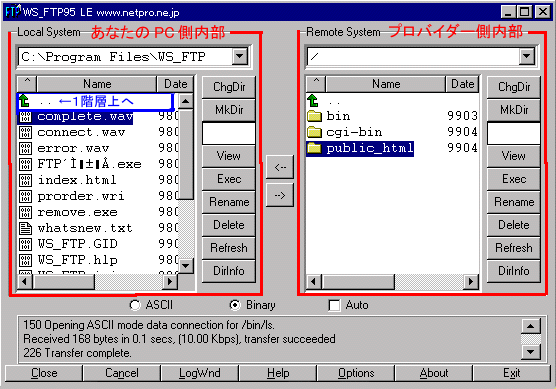Viewport: 556px width, 389px height.
Task: Click the green up-directory arrow in remote list
Action: point(313,100)
